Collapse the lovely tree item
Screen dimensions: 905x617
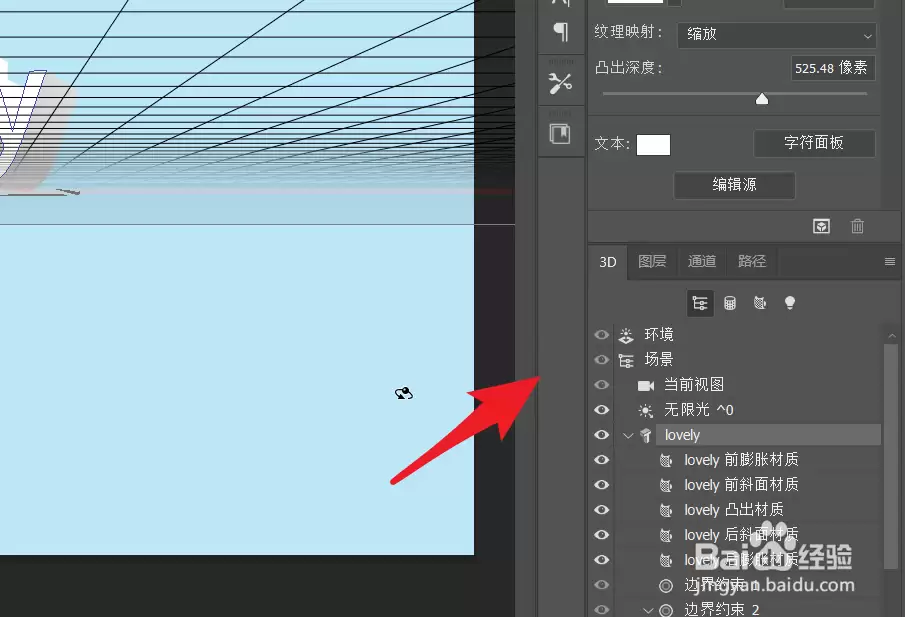[x=629, y=435]
